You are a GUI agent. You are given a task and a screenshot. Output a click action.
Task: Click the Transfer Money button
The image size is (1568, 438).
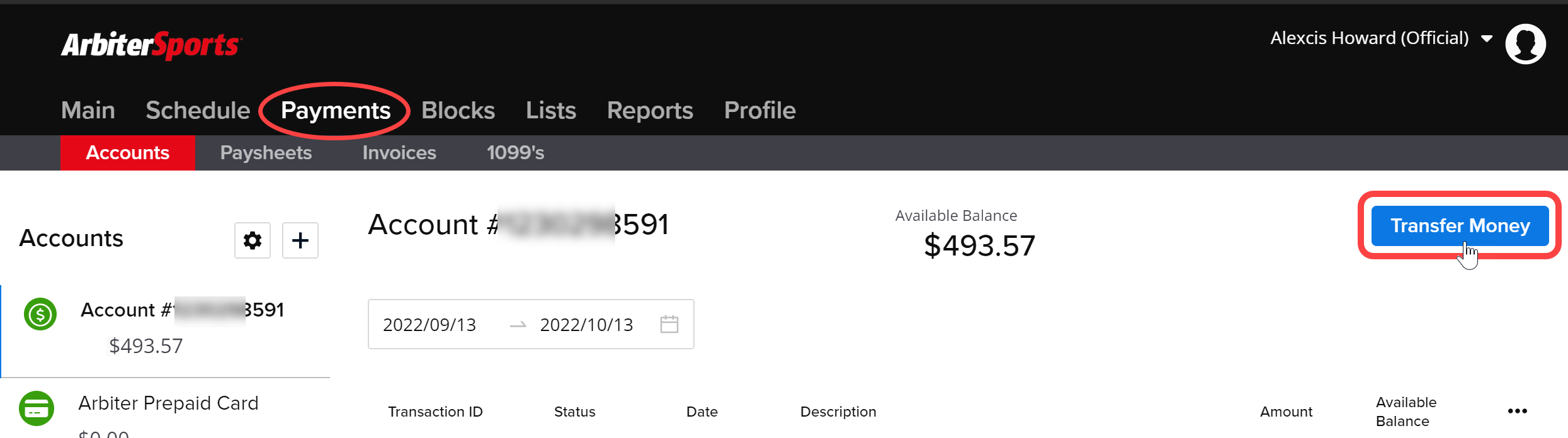point(1460,225)
